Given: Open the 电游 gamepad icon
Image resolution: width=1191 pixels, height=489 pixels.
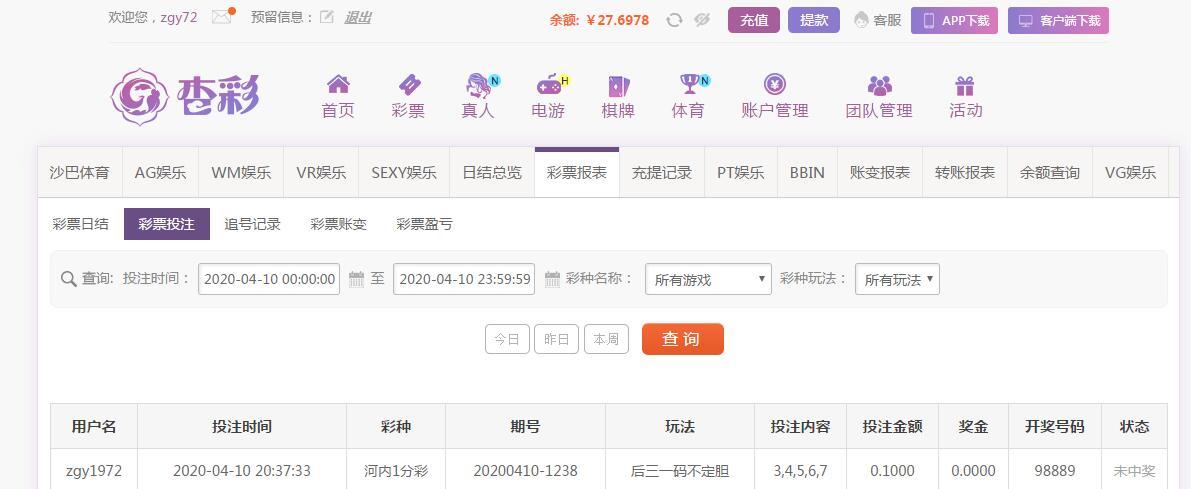Looking at the screenshot, I should click(548, 85).
